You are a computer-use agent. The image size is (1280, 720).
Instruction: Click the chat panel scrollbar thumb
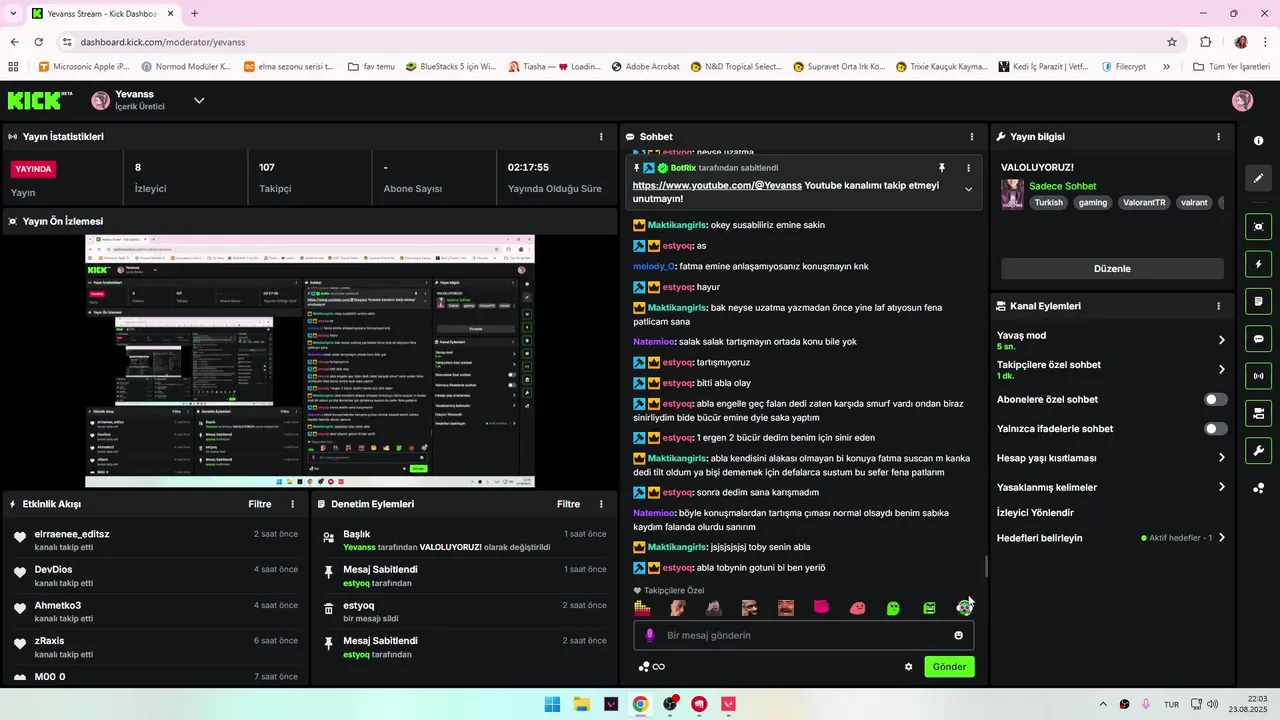987,567
